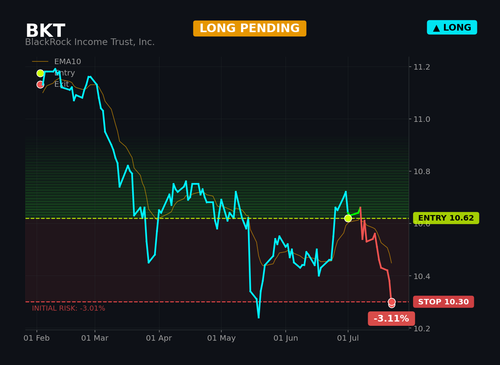Click the 01 May date axis label
500x365 pixels.
point(221,338)
